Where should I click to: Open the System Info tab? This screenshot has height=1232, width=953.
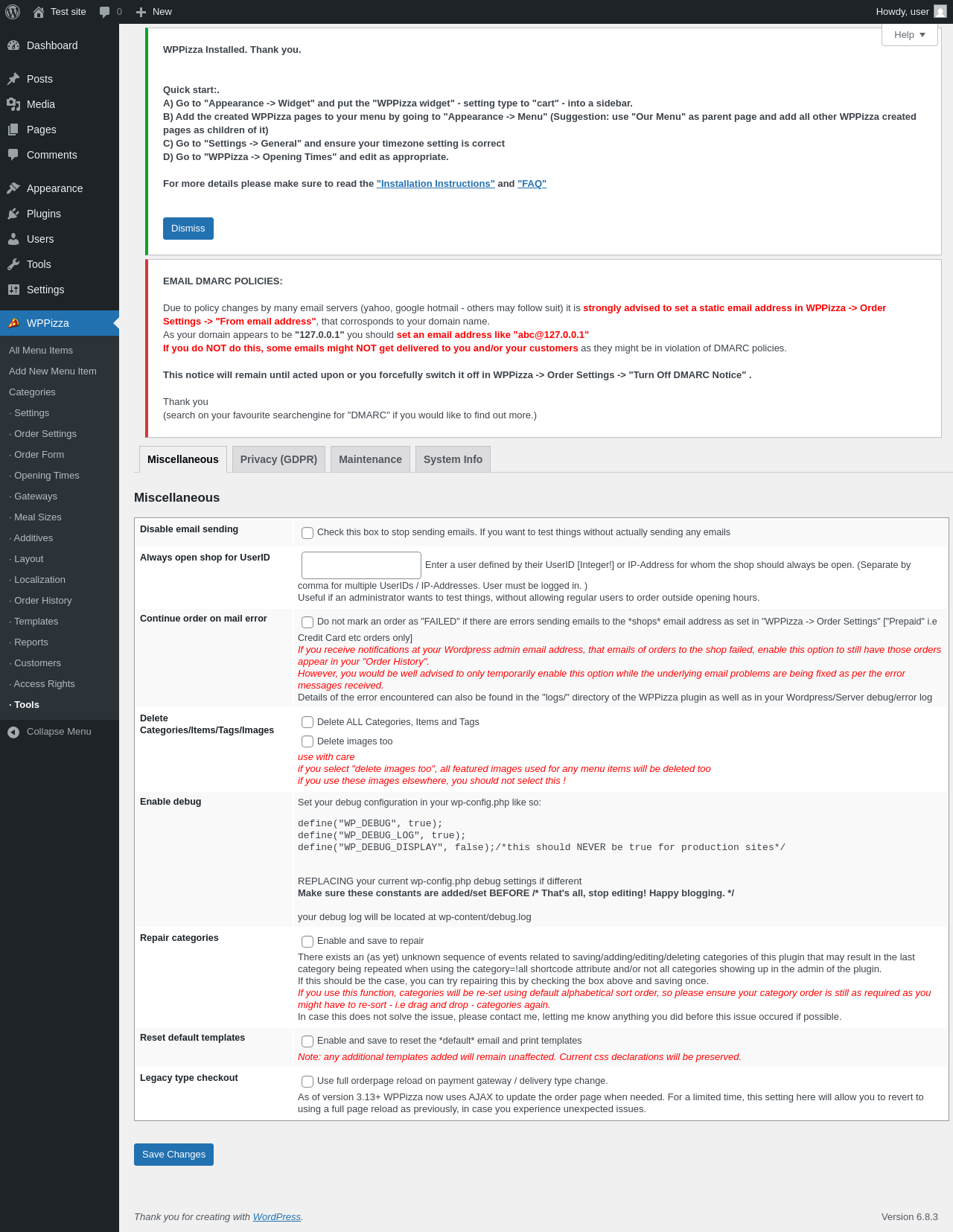point(453,459)
